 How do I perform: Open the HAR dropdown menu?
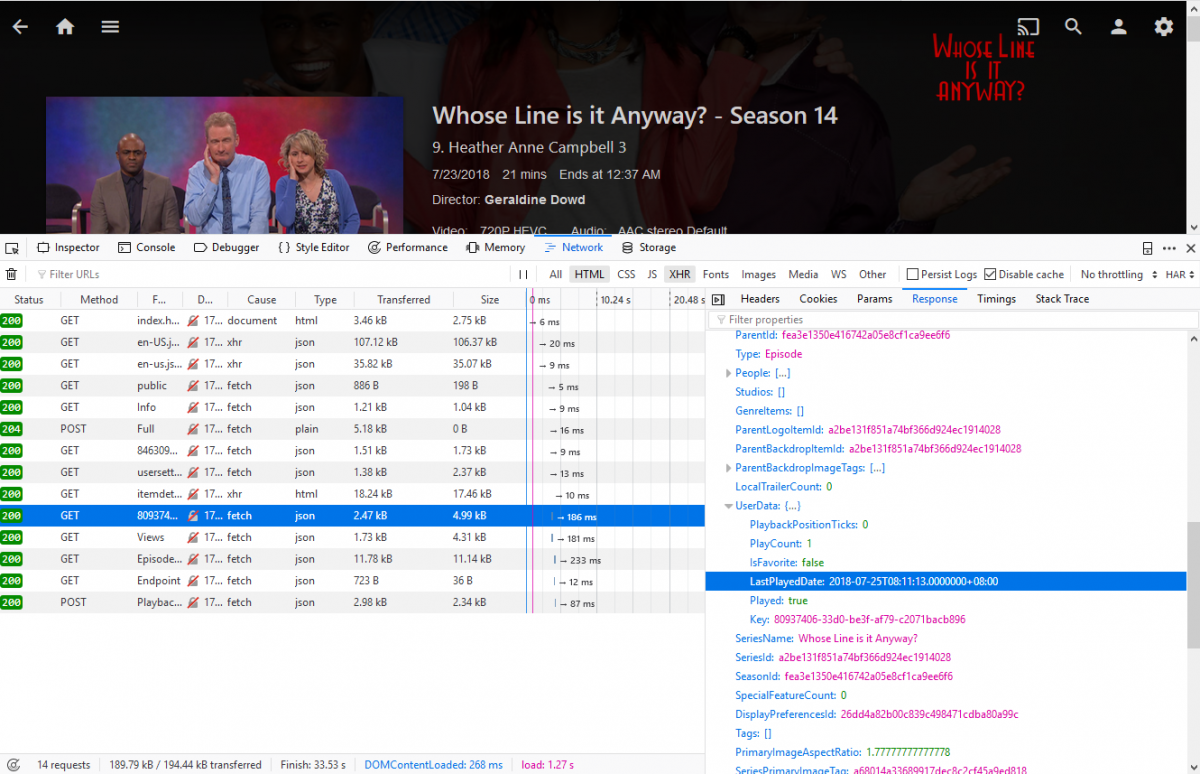point(1182,274)
